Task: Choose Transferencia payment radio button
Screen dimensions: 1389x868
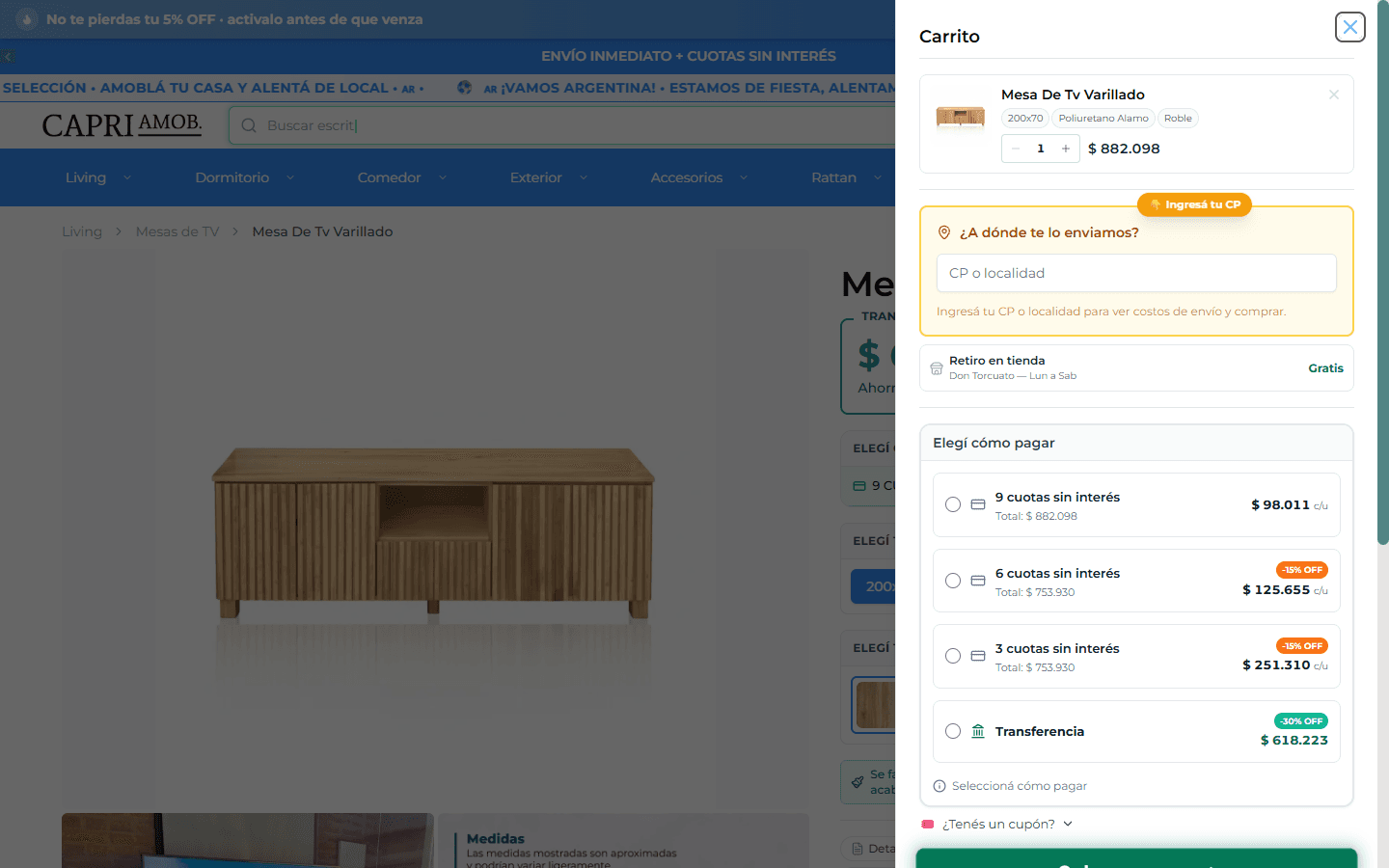Action: pos(953,731)
